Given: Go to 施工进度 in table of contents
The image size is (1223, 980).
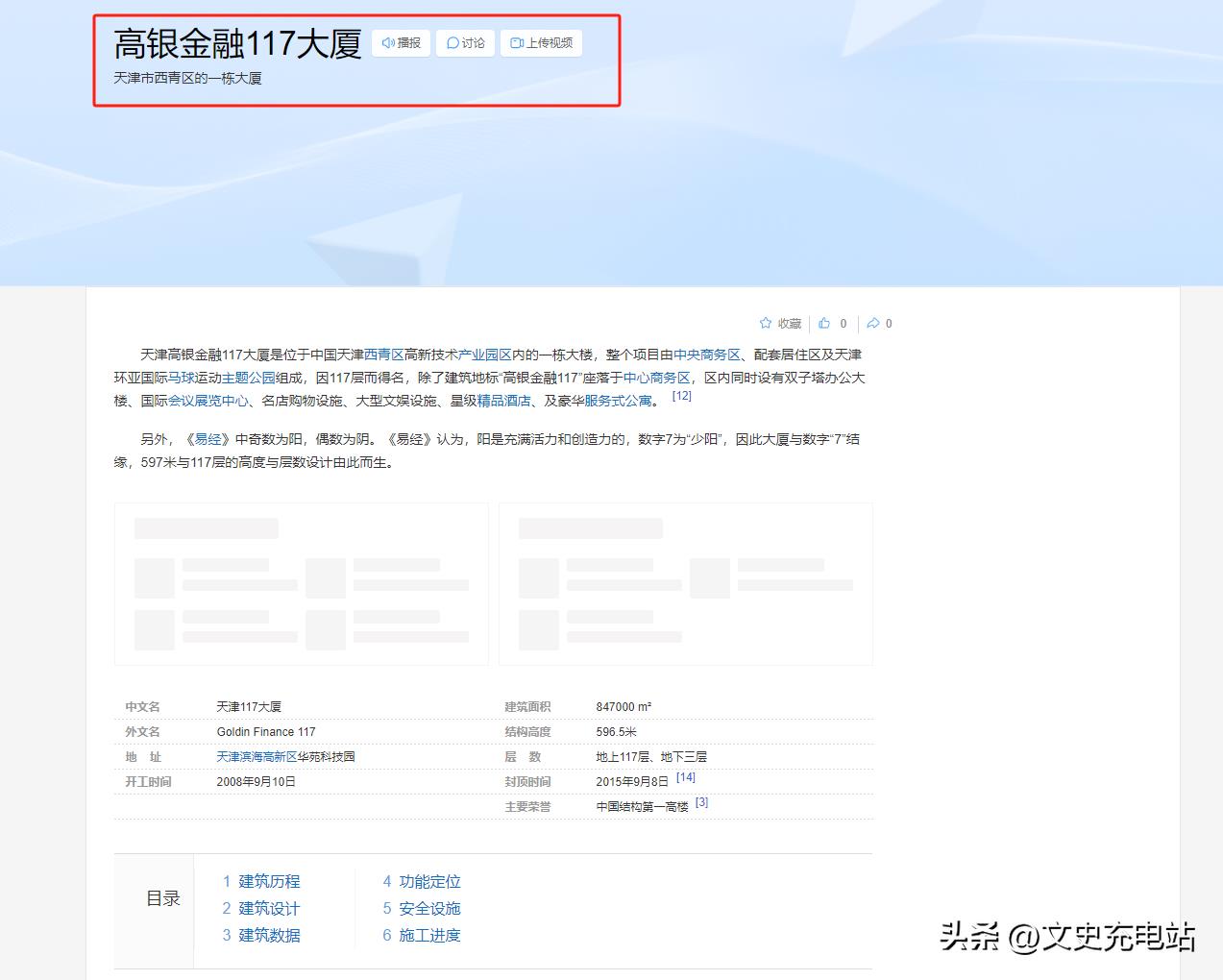Looking at the screenshot, I should (x=429, y=935).
